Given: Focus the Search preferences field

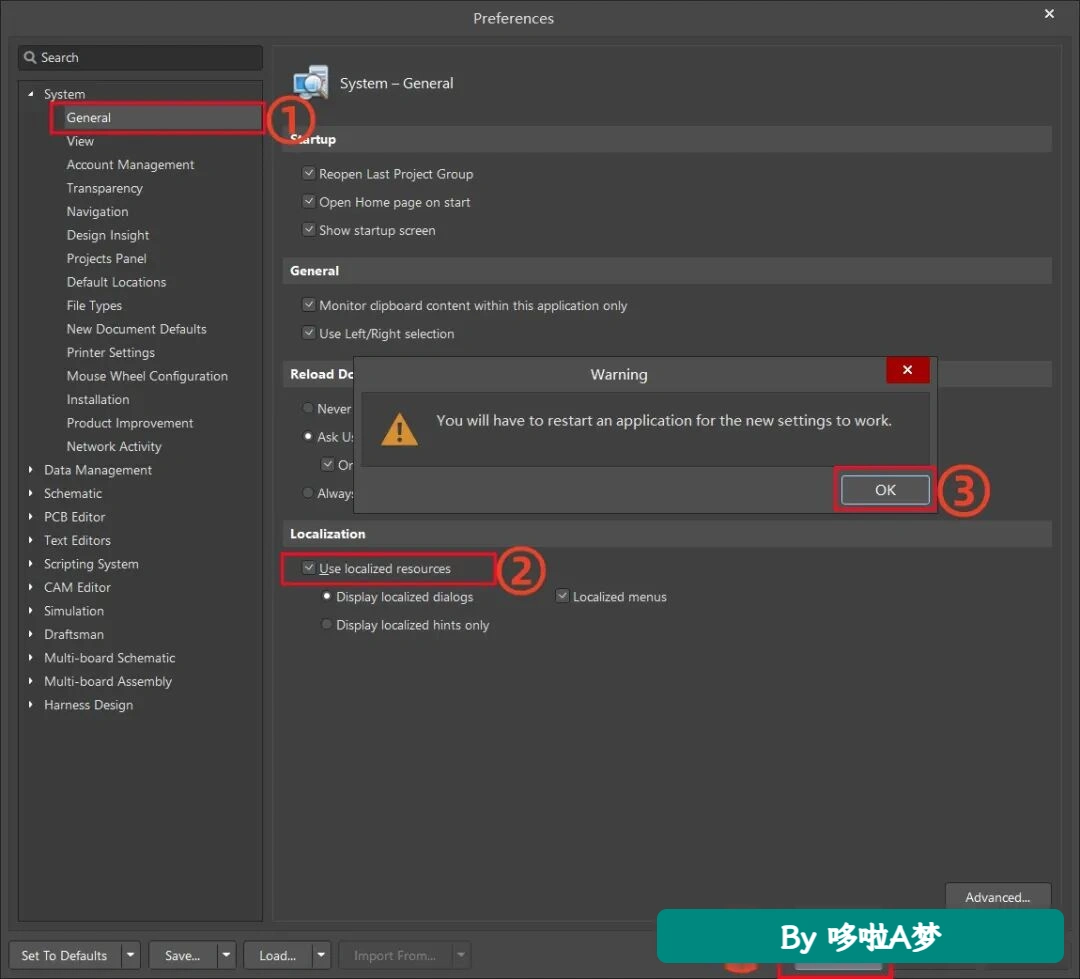Looking at the screenshot, I should coord(141,57).
